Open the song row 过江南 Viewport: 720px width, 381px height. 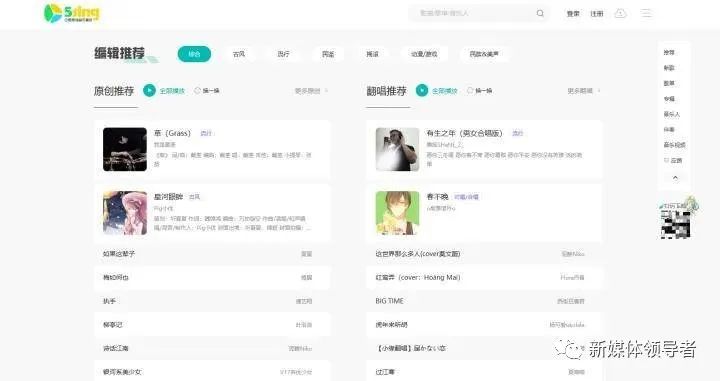click(484, 371)
